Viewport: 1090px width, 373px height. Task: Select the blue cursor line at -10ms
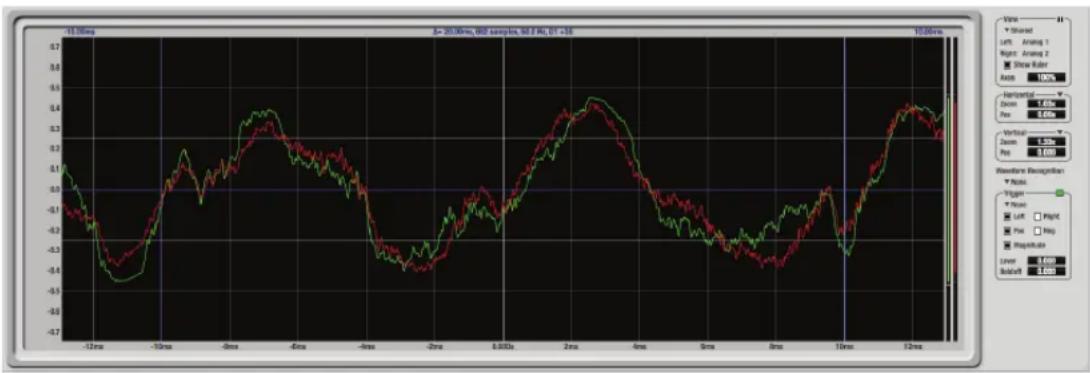coord(161,188)
